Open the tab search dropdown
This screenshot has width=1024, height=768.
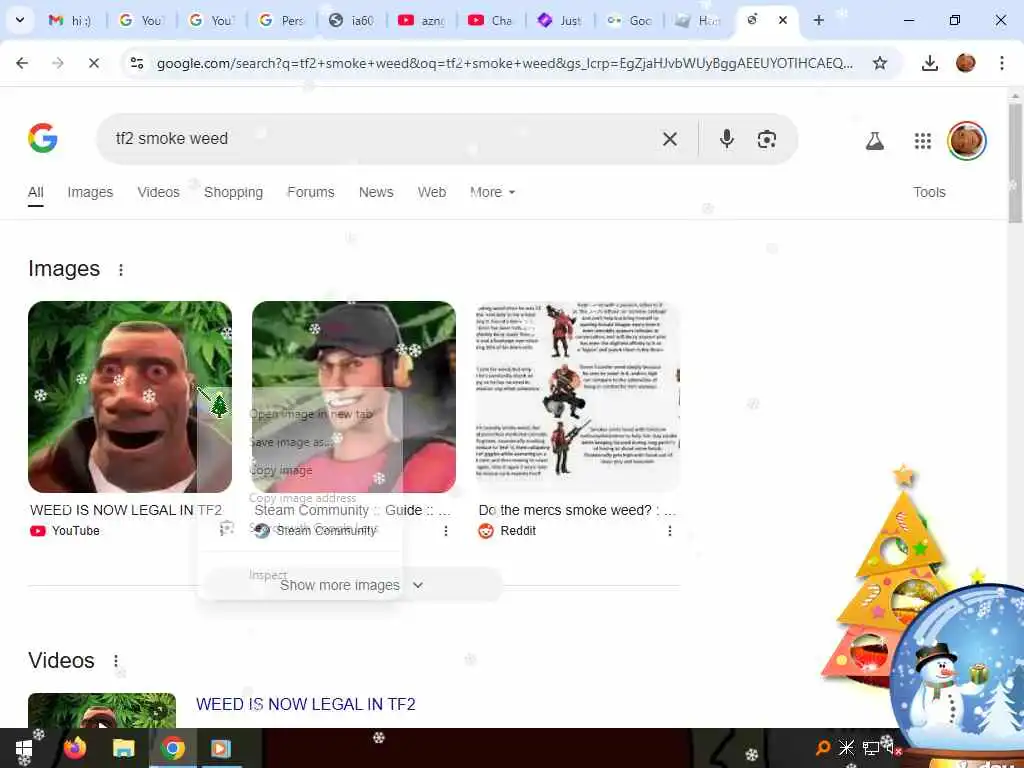coord(20,20)
